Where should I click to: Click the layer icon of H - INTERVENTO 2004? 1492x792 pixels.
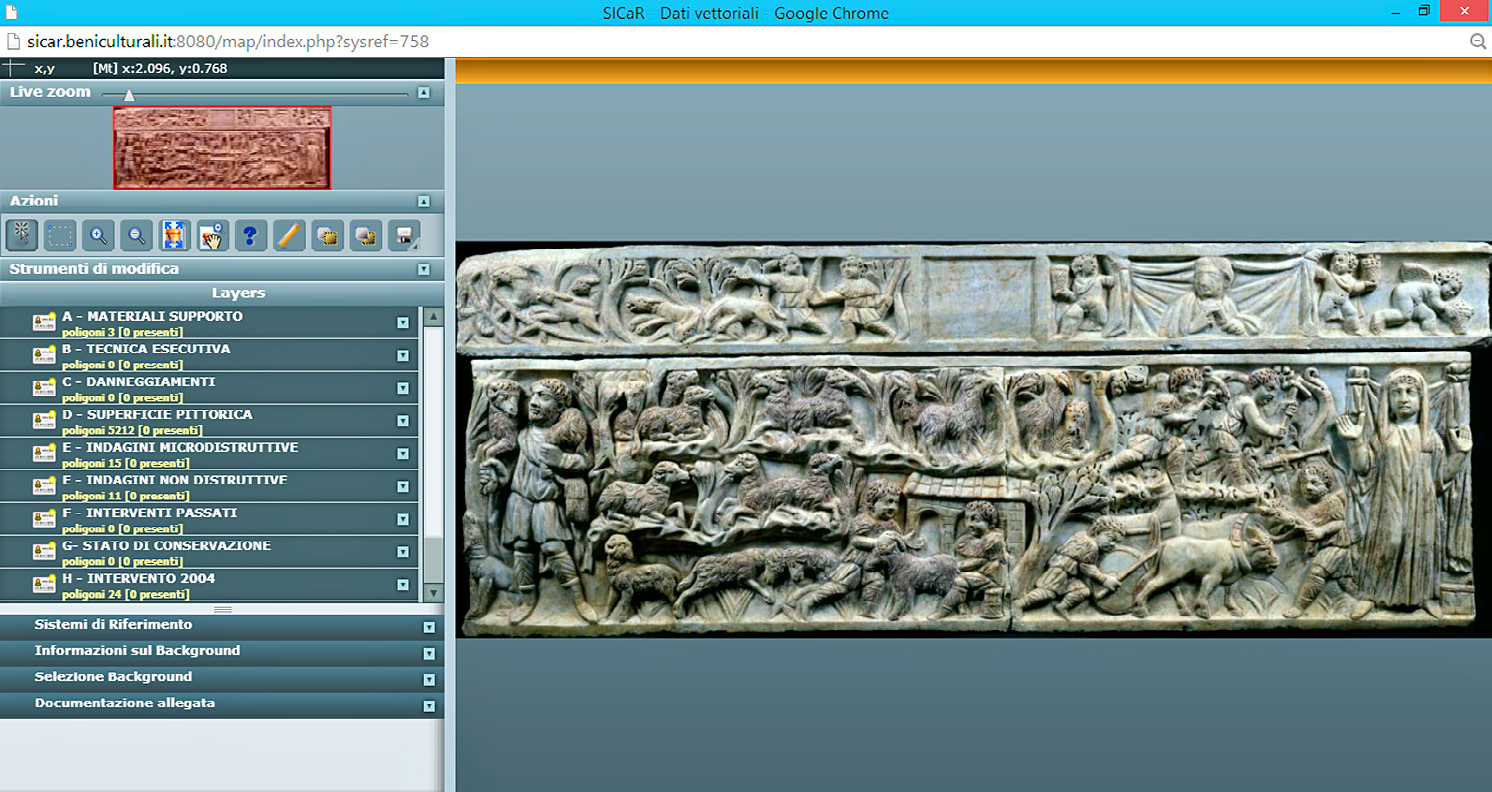tap(44, 585)
